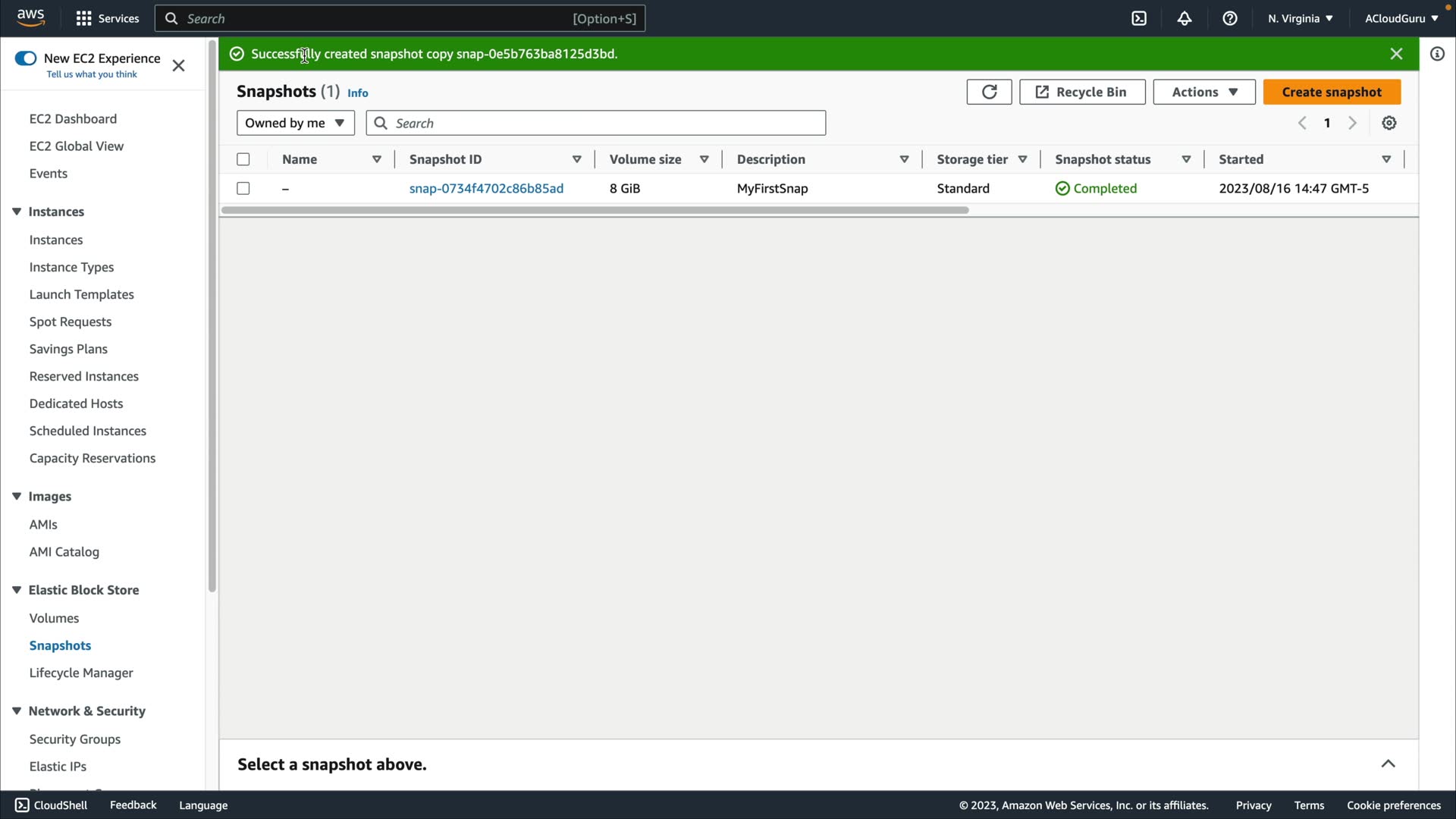This screenshot has width=1456, height=819.
Task: Click the help question mark icon
Action: (1230, 18)
